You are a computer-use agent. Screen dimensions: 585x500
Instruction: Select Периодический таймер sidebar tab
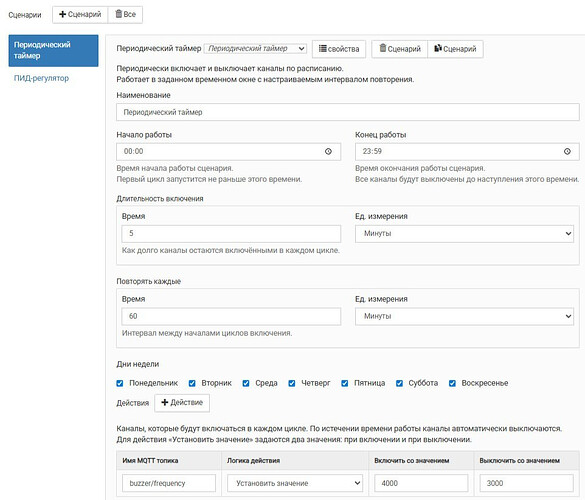(x=53, y=50)
